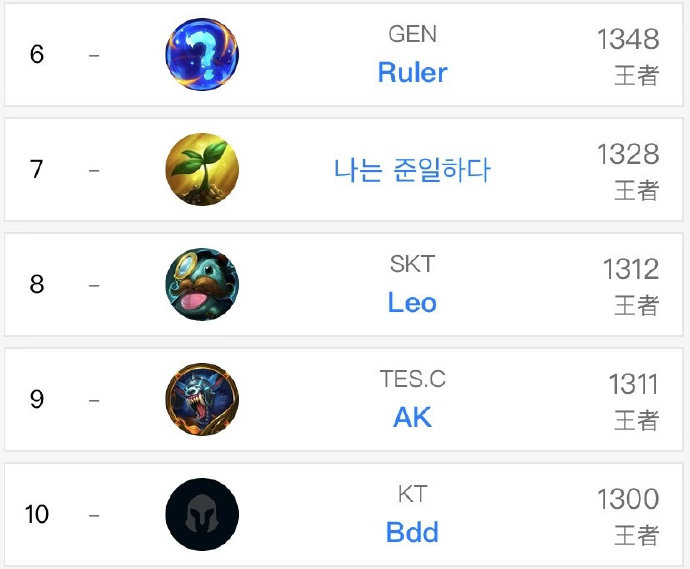Select the SKT team label
This screenshot has width=690, height=569.
pyautogui.click(x=412, y=264)
